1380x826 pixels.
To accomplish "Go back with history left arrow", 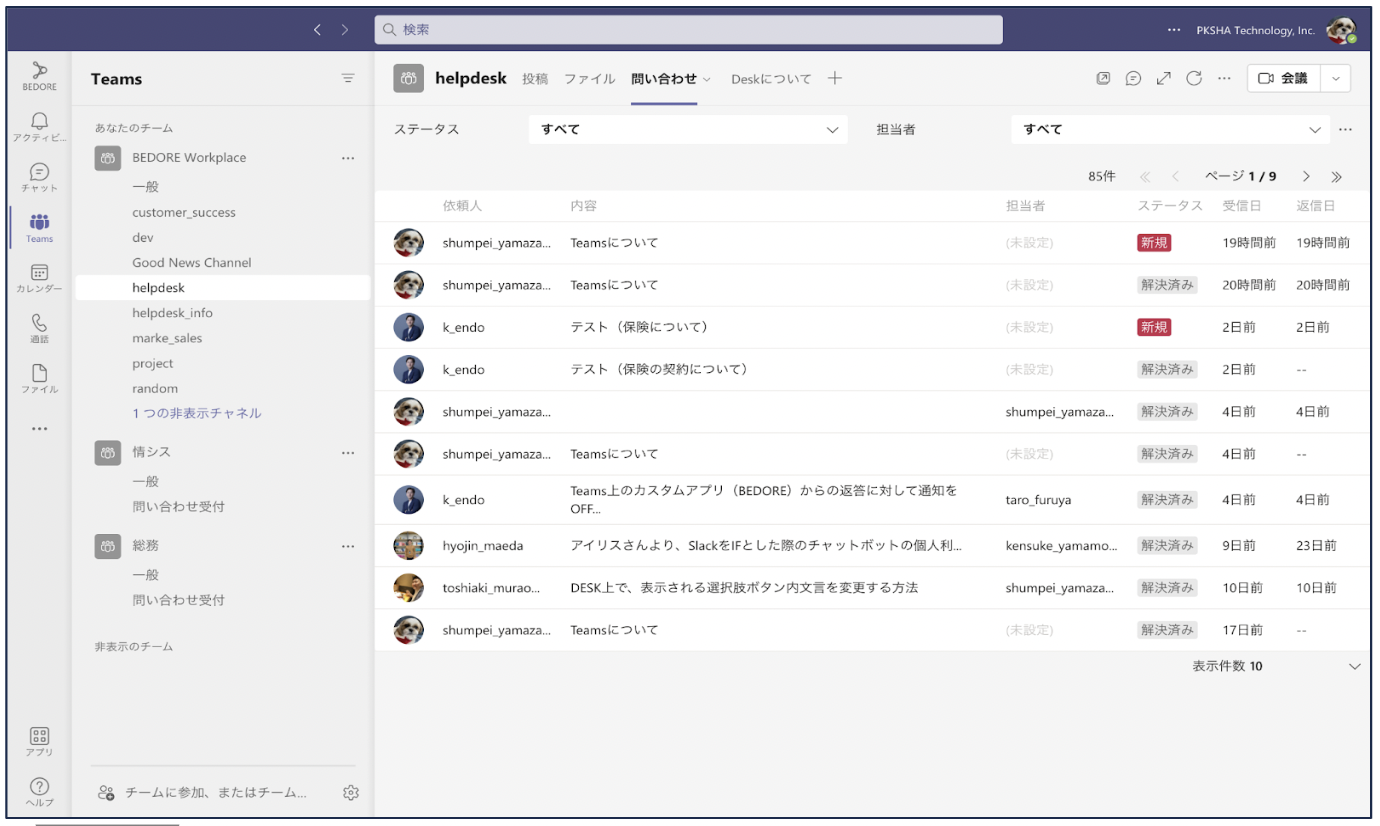I will (317, 30).
